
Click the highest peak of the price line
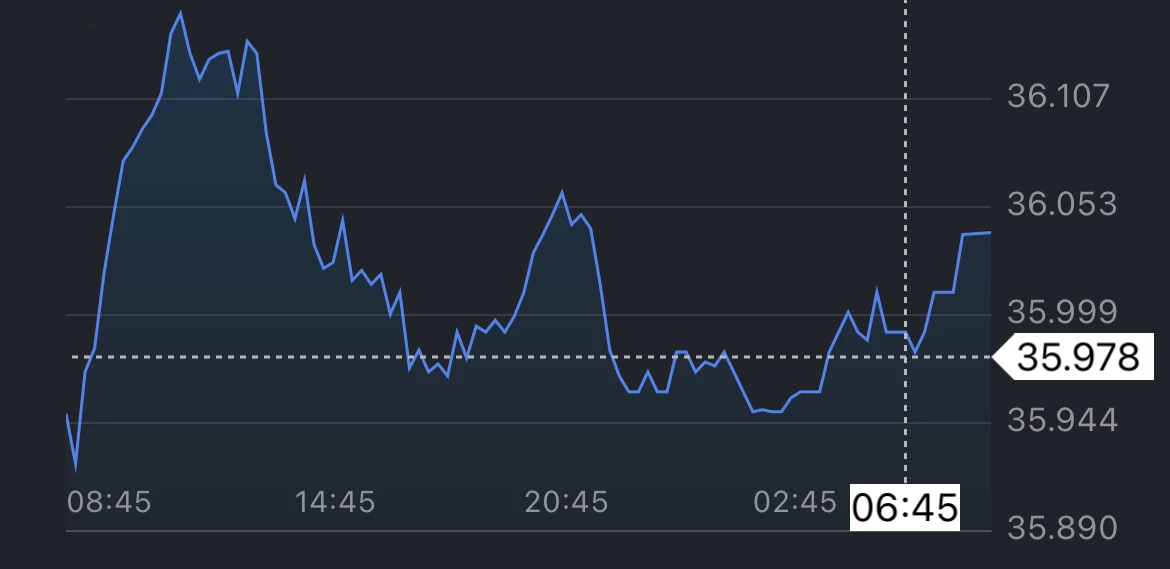tap(181, 13)
